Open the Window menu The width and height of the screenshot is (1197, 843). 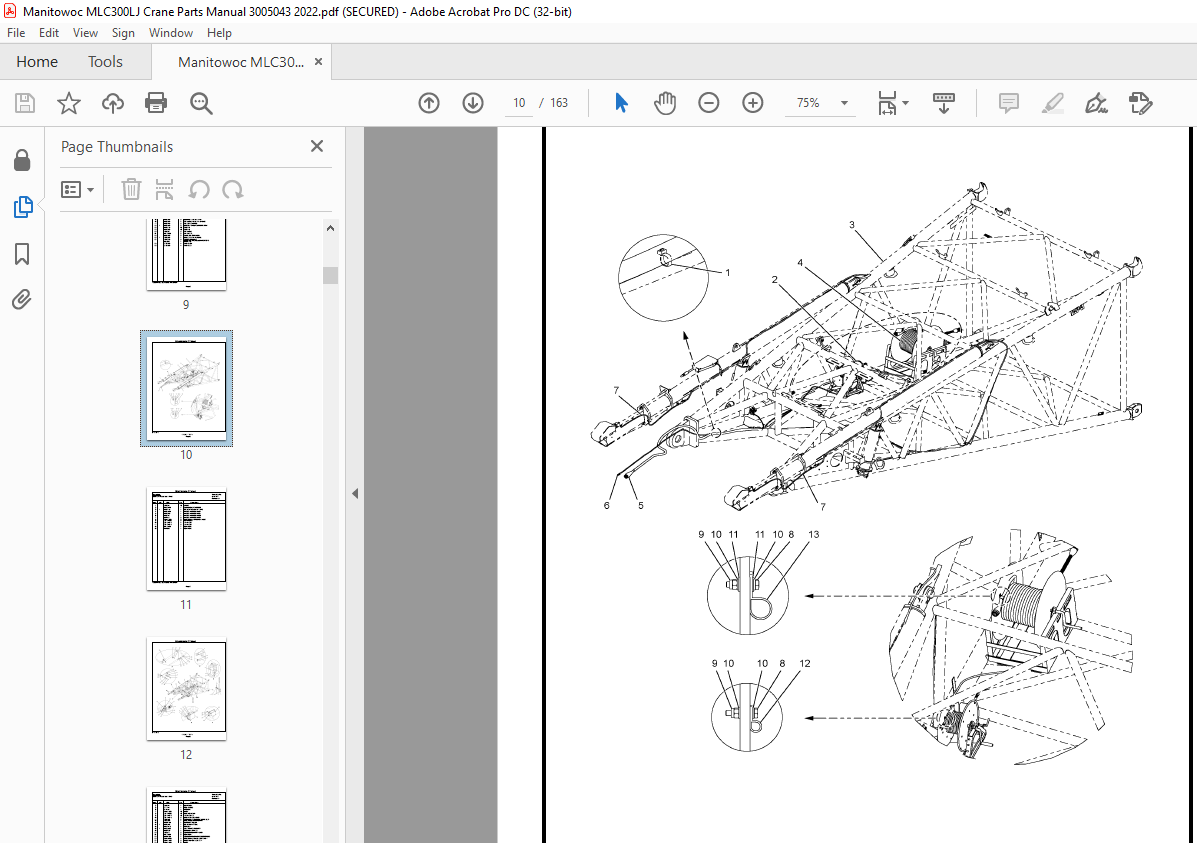[x=171, y=33]
